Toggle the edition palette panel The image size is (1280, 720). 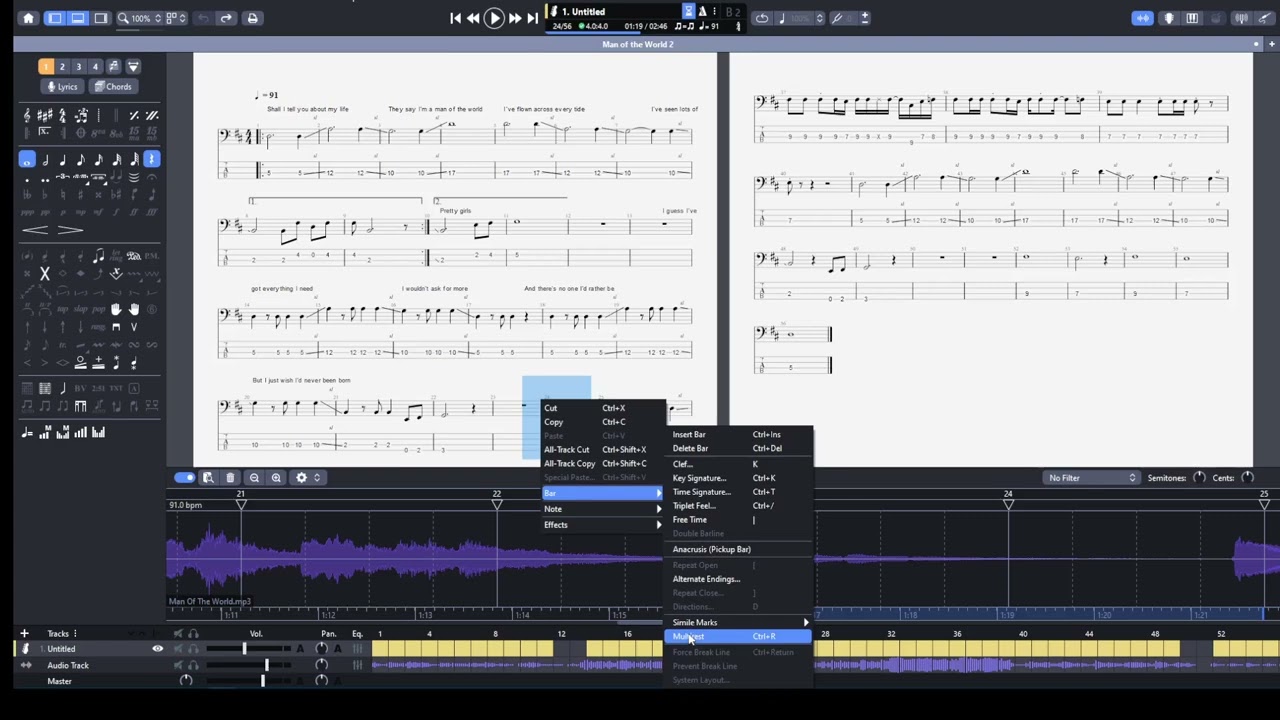[54, 18]
